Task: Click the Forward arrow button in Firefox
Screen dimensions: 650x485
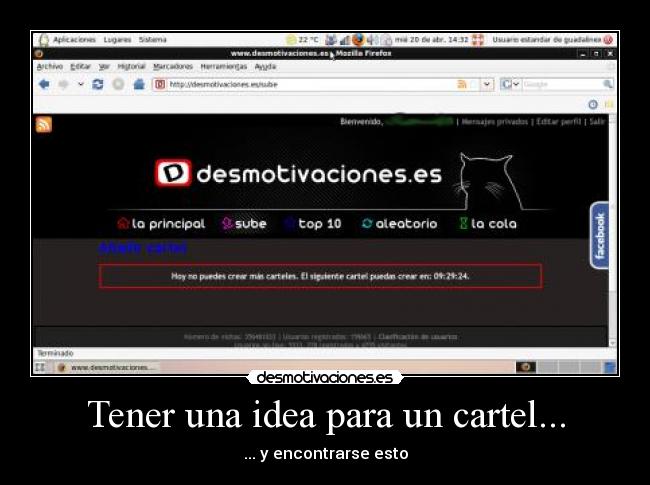Action: click(x=63, y=84)
